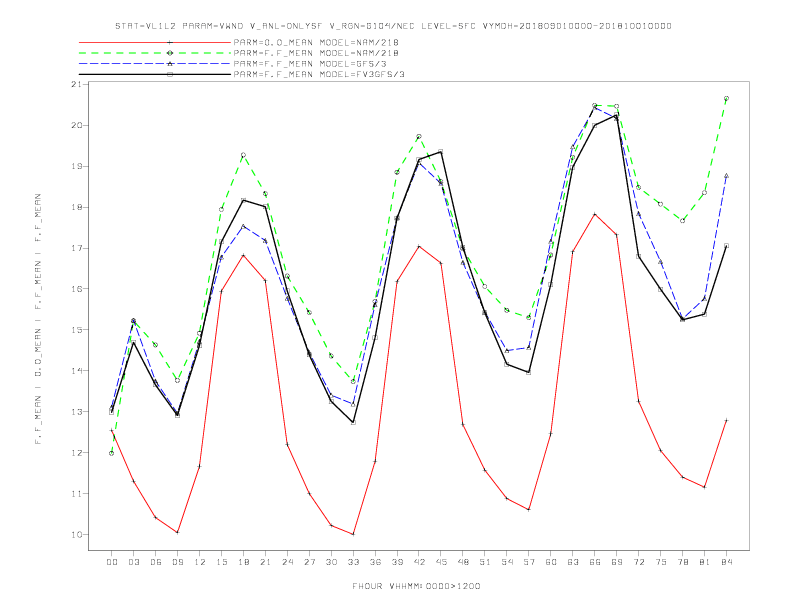Click x-axis forecast hour label 57
The width and height of the screenshot is (792, 612).
529,562
